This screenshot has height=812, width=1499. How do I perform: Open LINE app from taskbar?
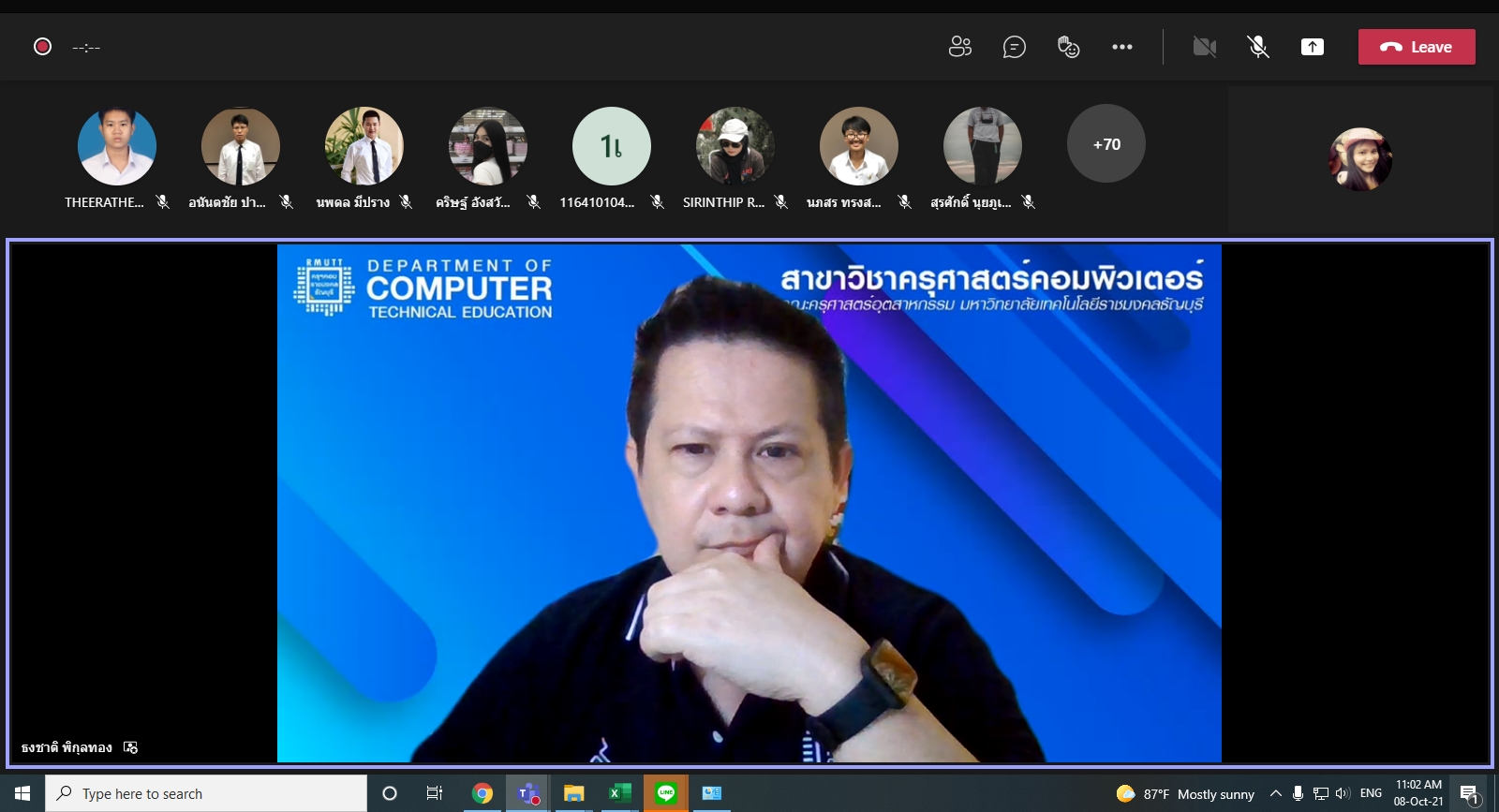coord(665,793)
